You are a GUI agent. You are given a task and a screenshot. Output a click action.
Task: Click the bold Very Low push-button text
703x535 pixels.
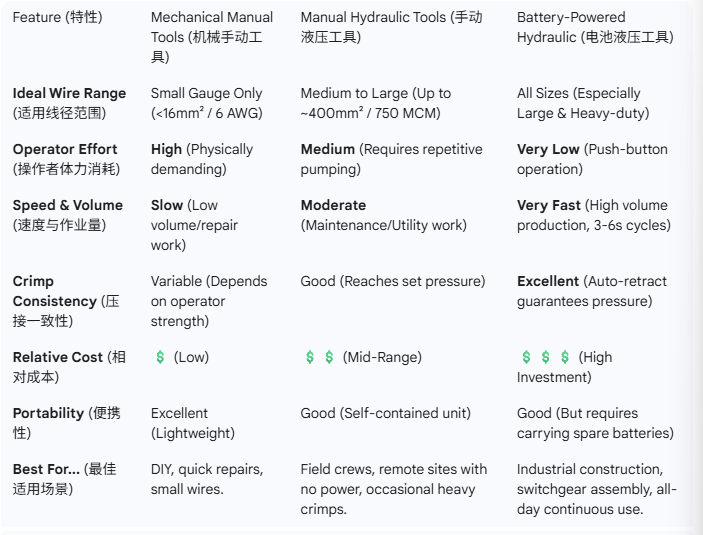pos(548,149)
